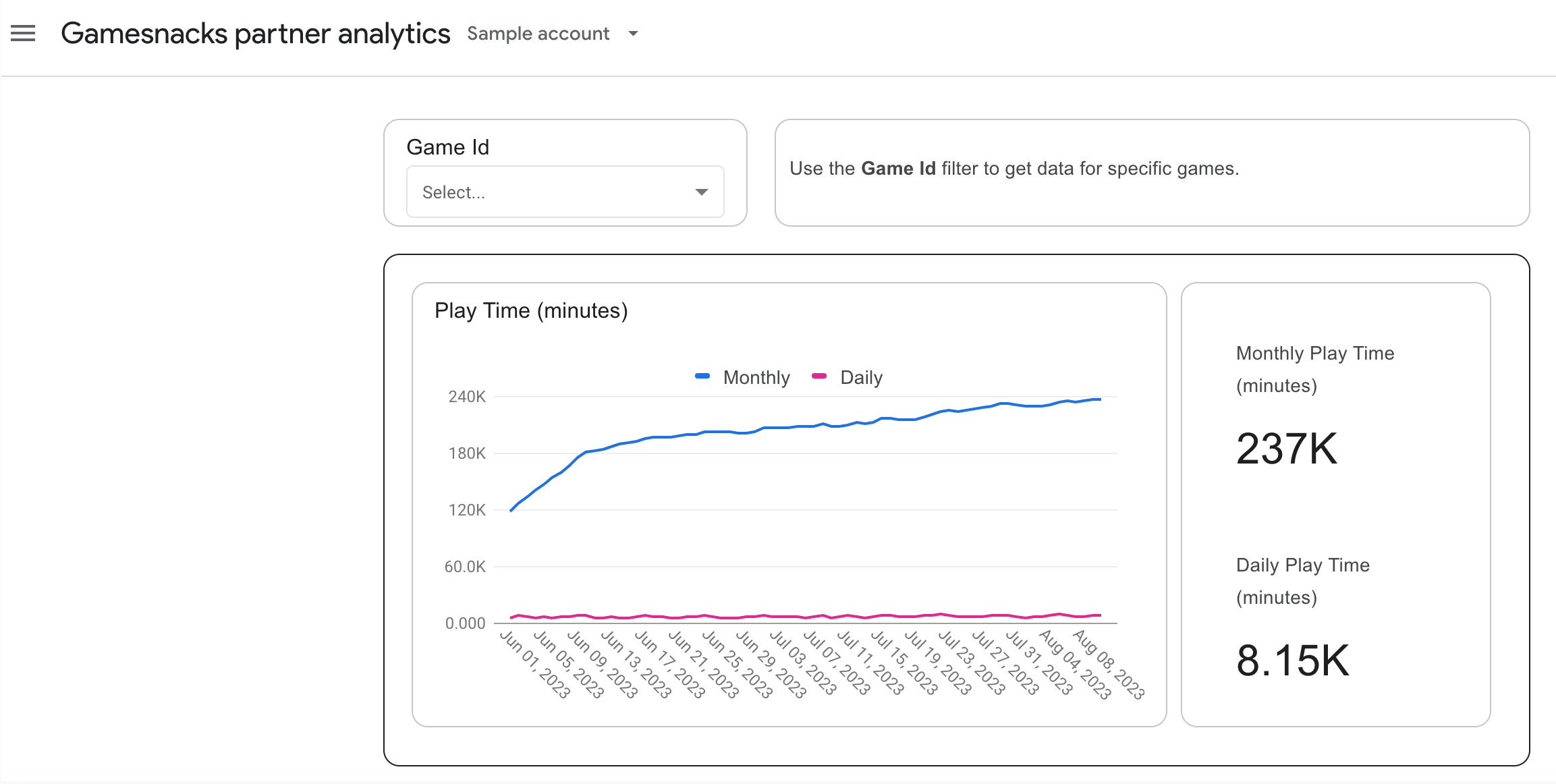The width and height of the screenshot is (1556, 784).
Task: Click the arrow beside Sample account
Action: tap(633, 34)
